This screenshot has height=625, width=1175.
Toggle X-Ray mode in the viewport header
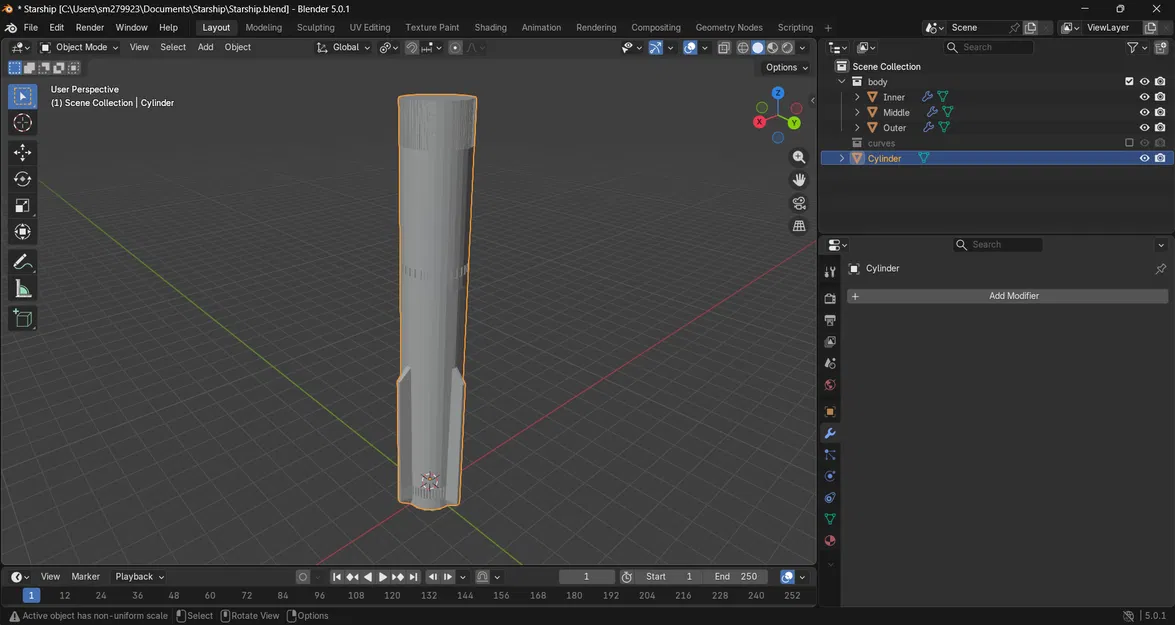point(724,47)
